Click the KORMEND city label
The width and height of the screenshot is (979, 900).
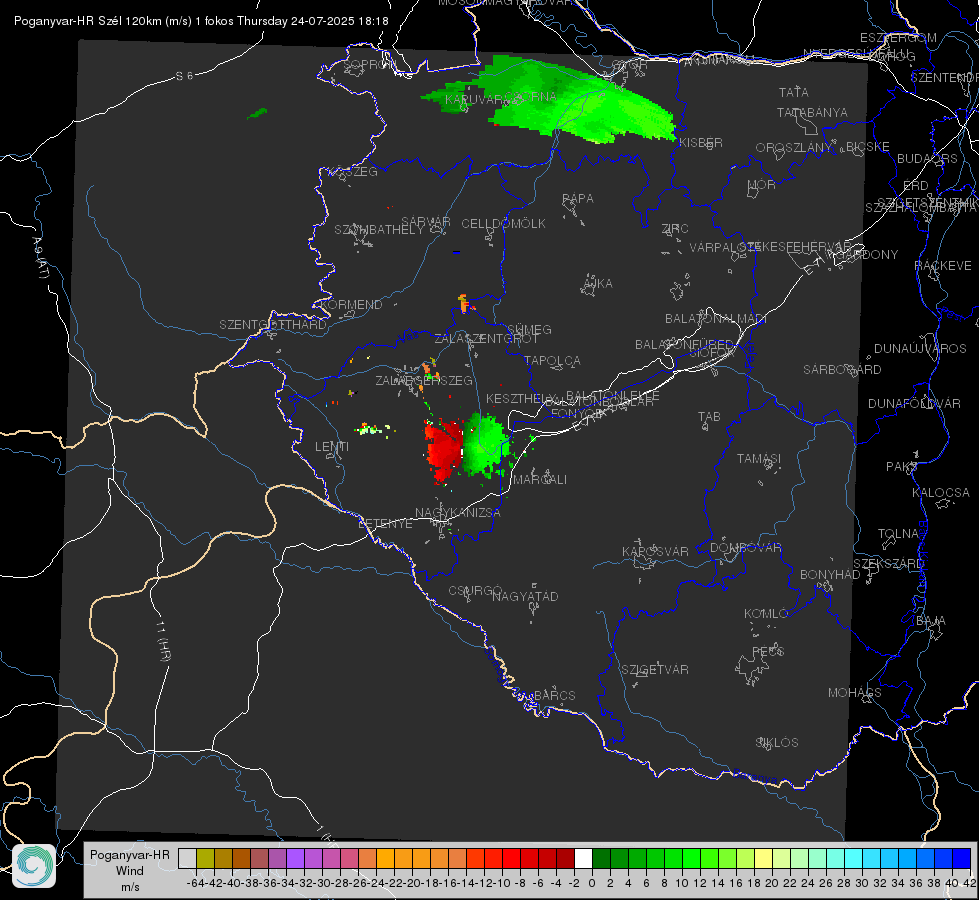(350, 305)
